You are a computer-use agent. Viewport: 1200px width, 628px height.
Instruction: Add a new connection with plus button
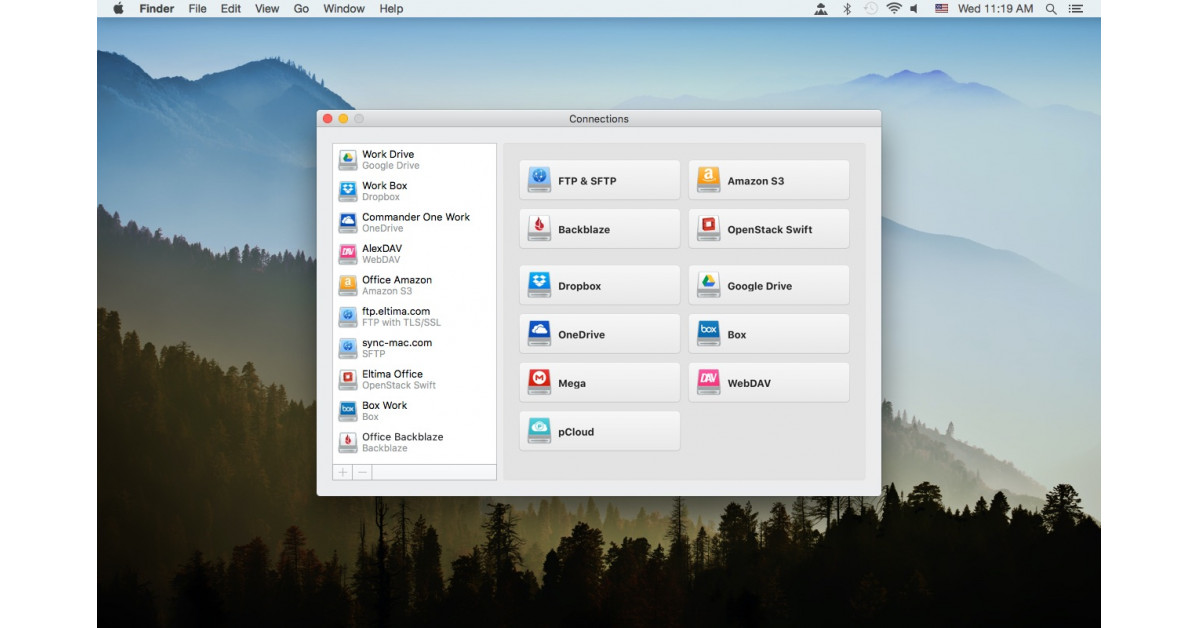(343, 472)
